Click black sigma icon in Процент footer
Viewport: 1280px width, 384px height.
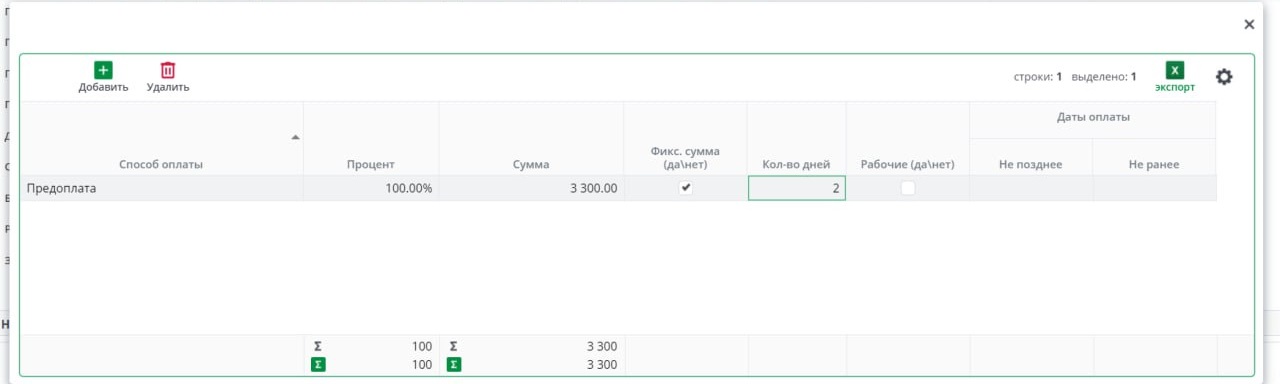pos(318,346)
